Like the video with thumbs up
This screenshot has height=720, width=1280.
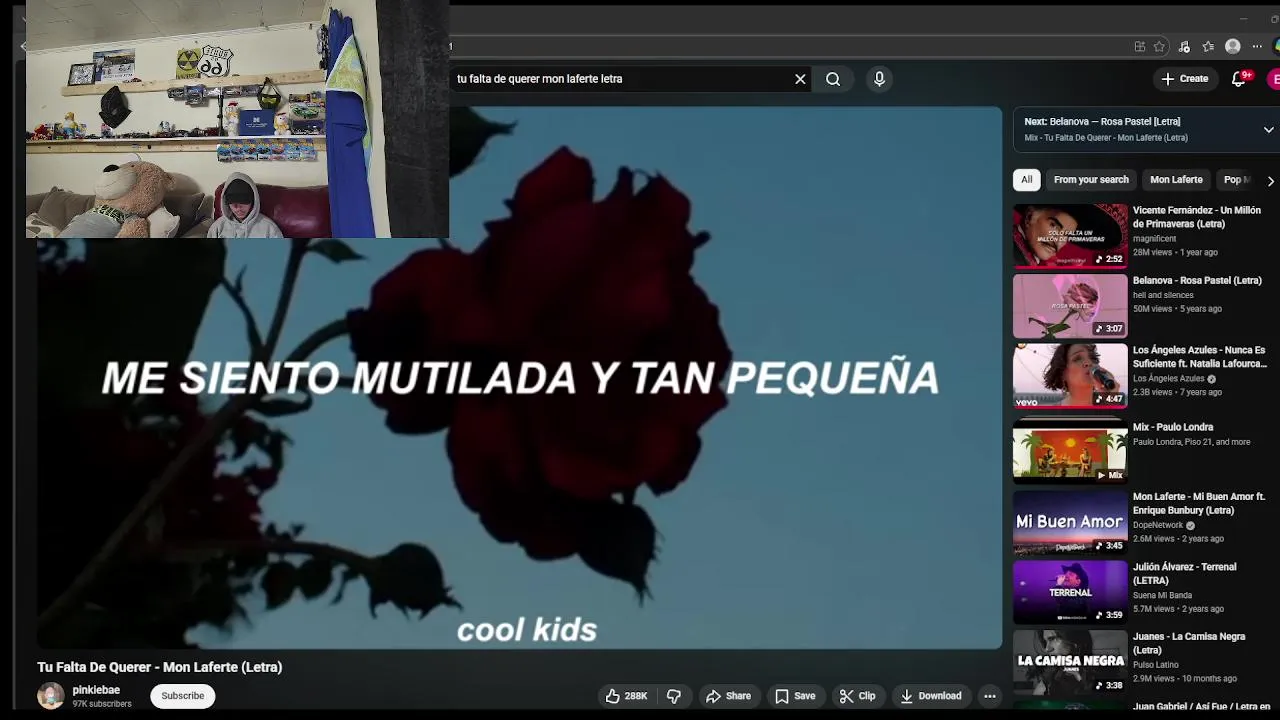pyautogui.click(x=626, y=696)
